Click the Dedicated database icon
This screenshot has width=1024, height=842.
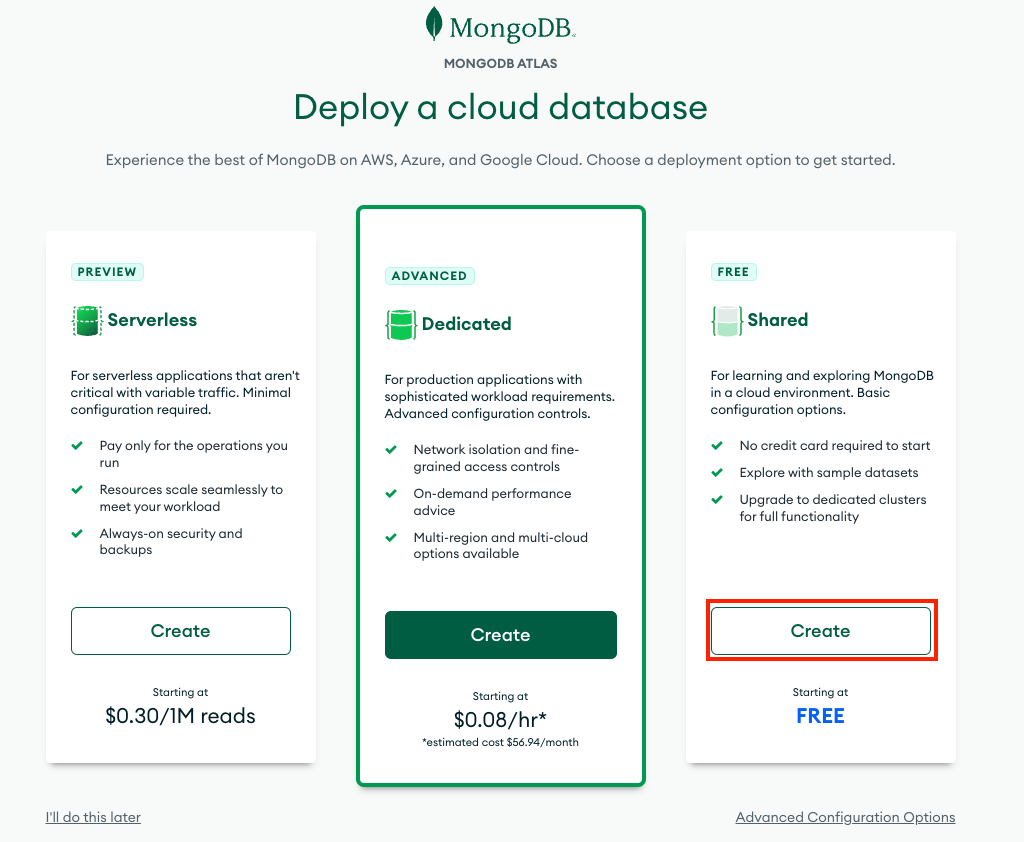(x=401, y=325)
